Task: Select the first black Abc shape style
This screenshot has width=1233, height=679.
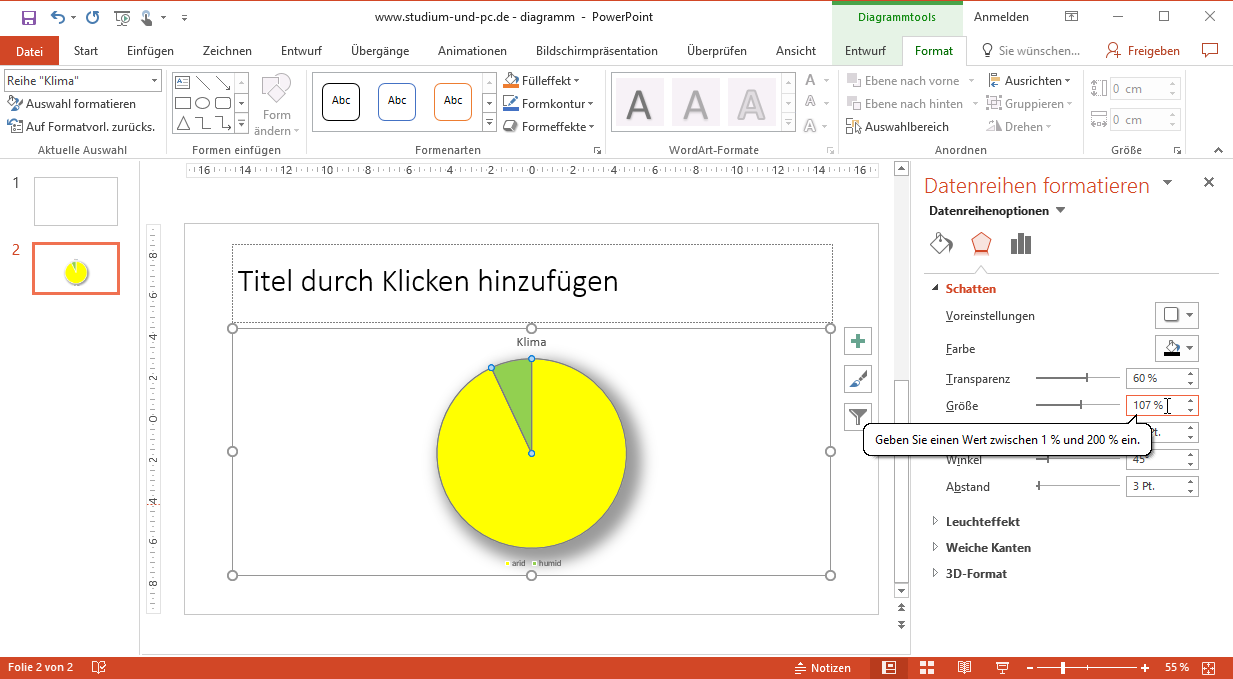Action: (x=341, y=101)
